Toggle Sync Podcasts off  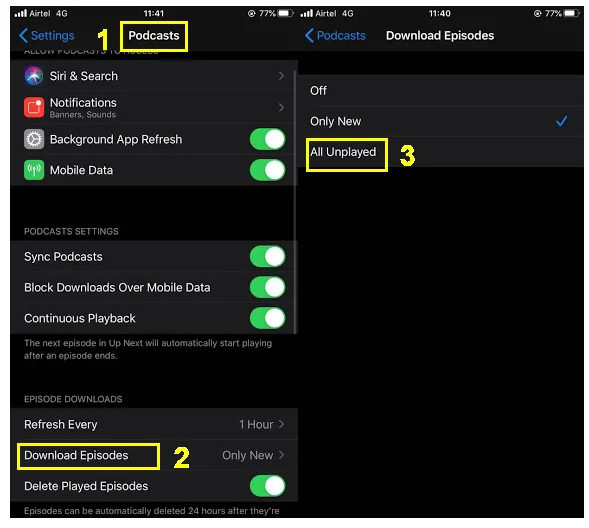(x=267, y=256)
